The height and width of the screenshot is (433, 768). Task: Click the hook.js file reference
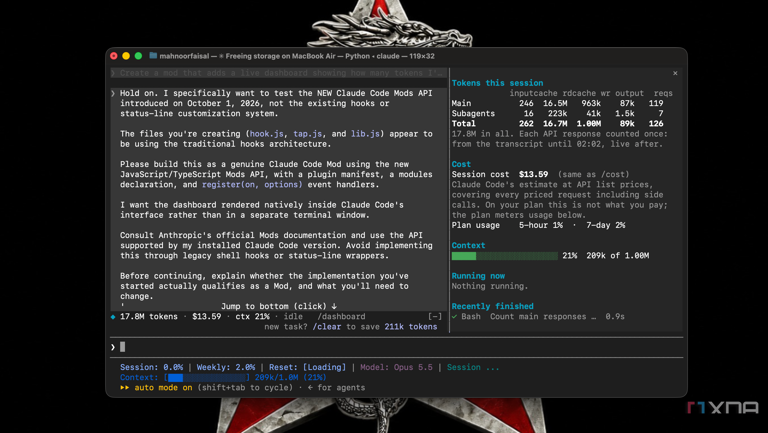[x=267, y=134]
